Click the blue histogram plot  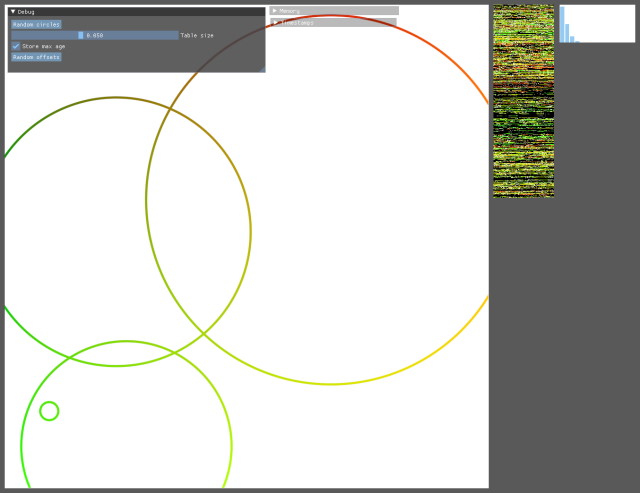pyautogui.click(x=597, y=24)
